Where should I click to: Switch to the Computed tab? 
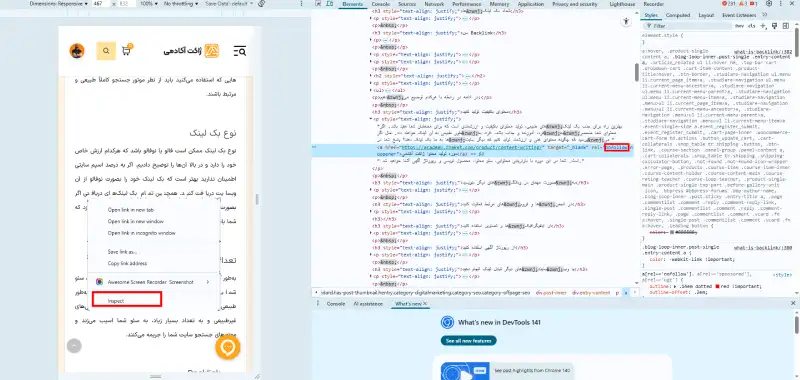tap(678, 15)
